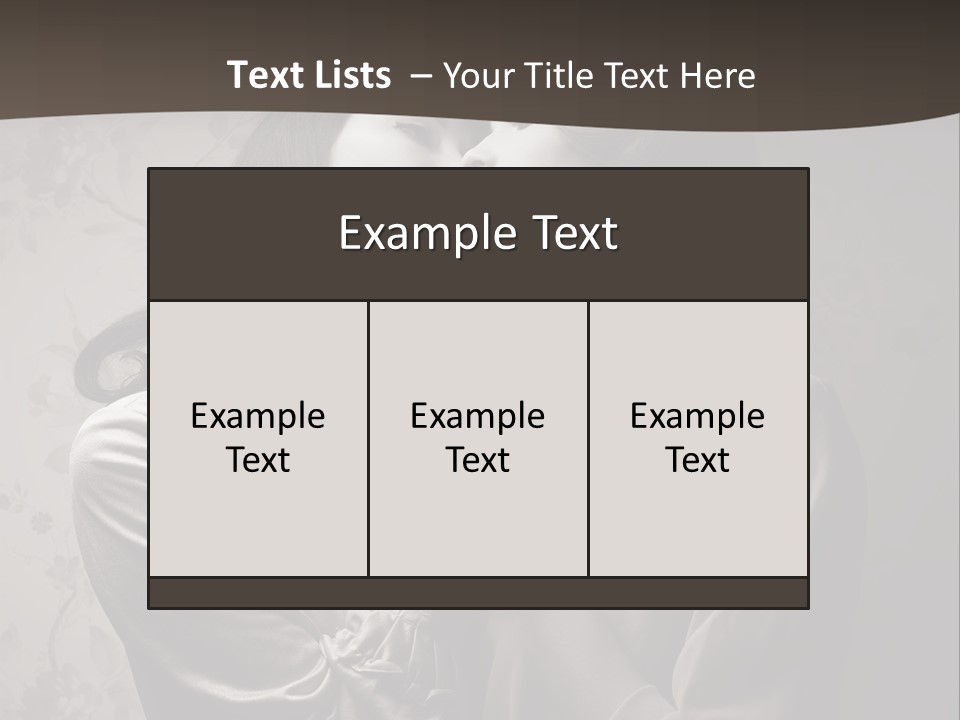Click the dash in the slide title
The width and height of the screenshot is (960, 720).
click(x=421, y=78)
